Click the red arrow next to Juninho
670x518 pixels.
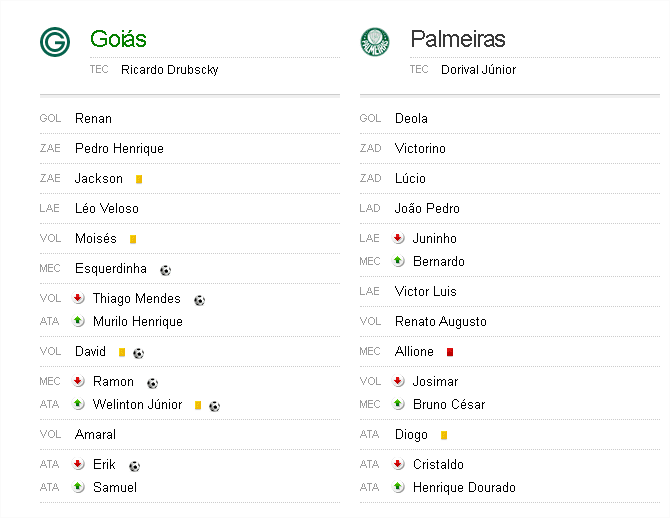(x=398, y=238)
